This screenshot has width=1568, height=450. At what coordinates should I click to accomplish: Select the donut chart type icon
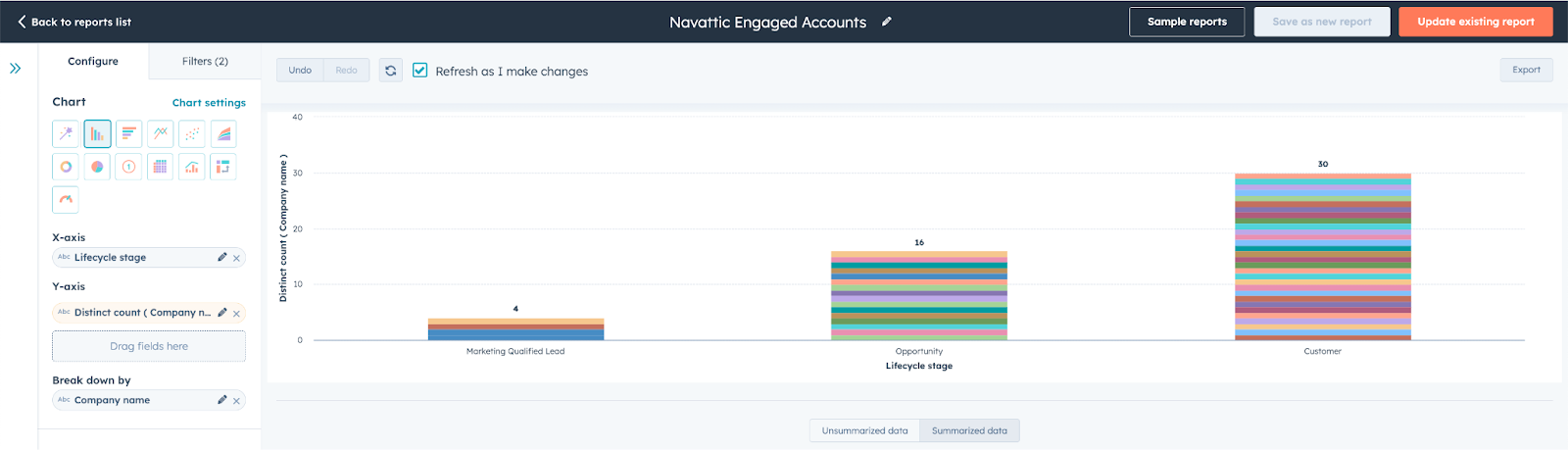pyautogui.click(x=66, y=167)
